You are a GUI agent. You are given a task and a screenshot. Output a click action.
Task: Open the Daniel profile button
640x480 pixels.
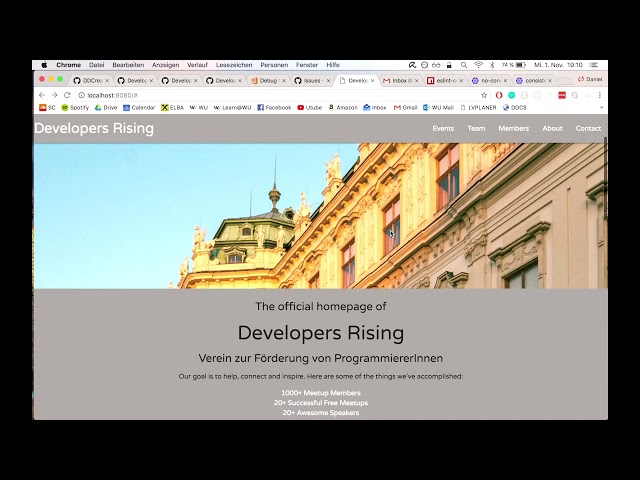pyautogui.click(x=590, y=79)
